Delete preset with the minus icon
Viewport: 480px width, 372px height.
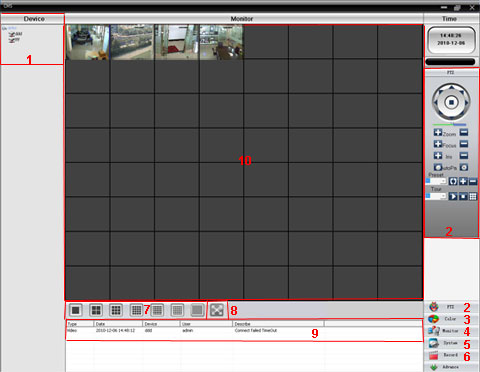point(473,181)
